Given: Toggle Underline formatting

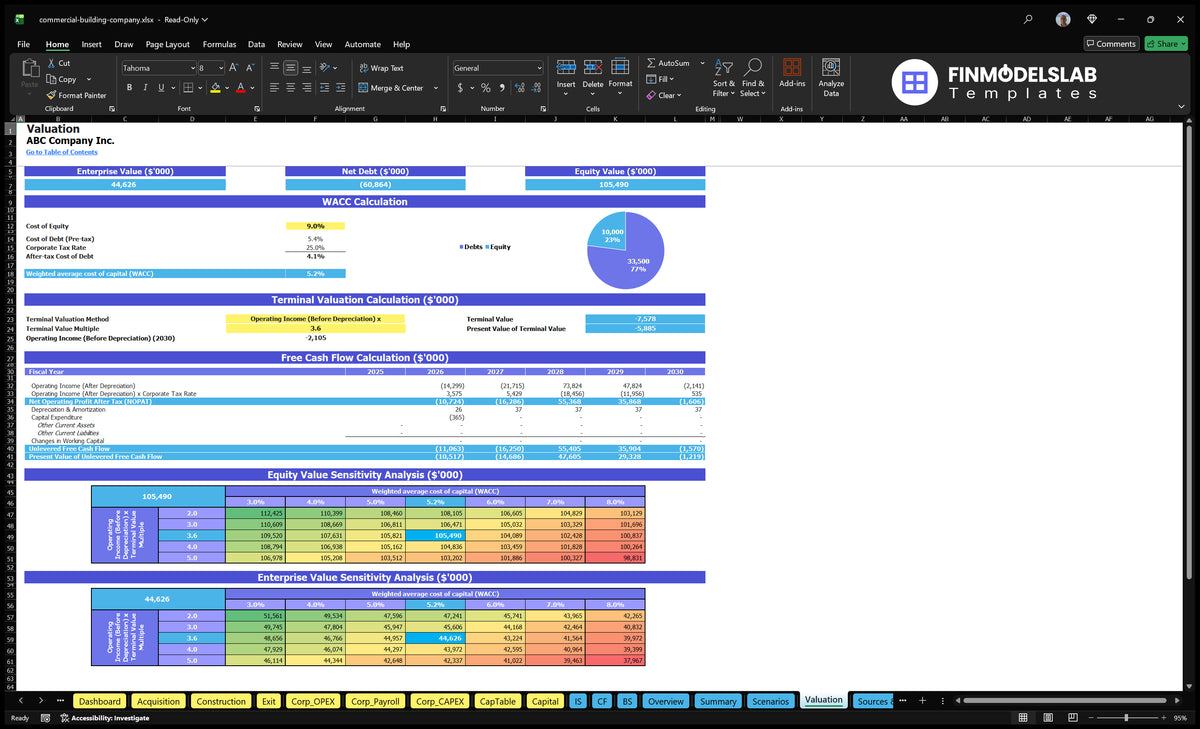Looking at the screenshot, I should (160, 88).
